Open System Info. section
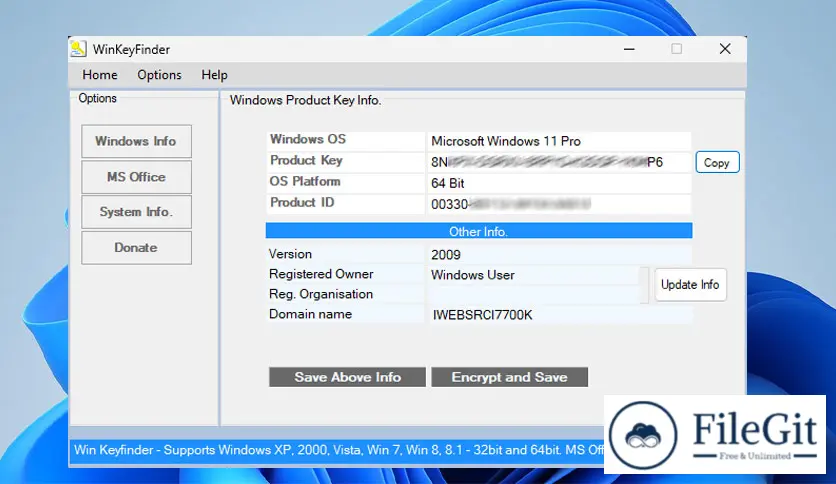 [136, 212]
